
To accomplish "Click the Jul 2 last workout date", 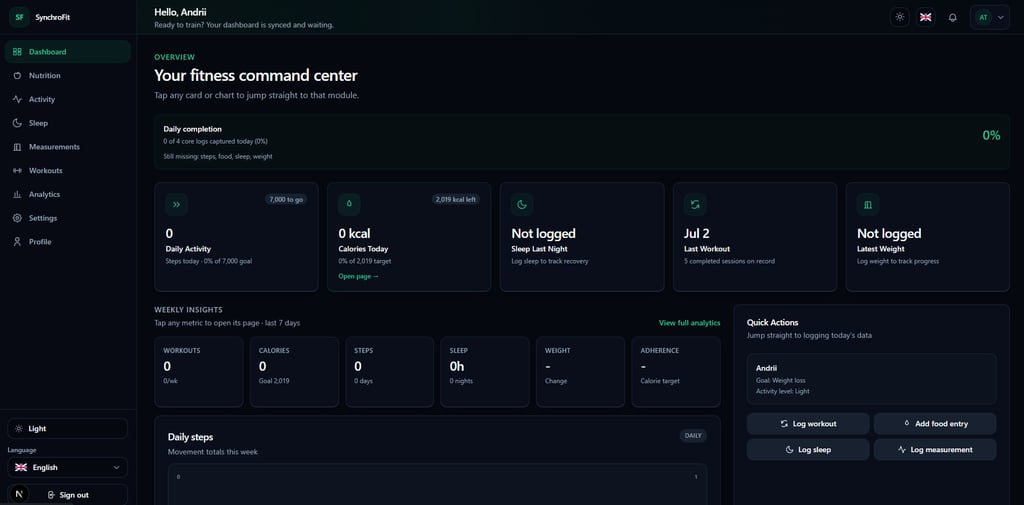I will [x=696, y=233].
